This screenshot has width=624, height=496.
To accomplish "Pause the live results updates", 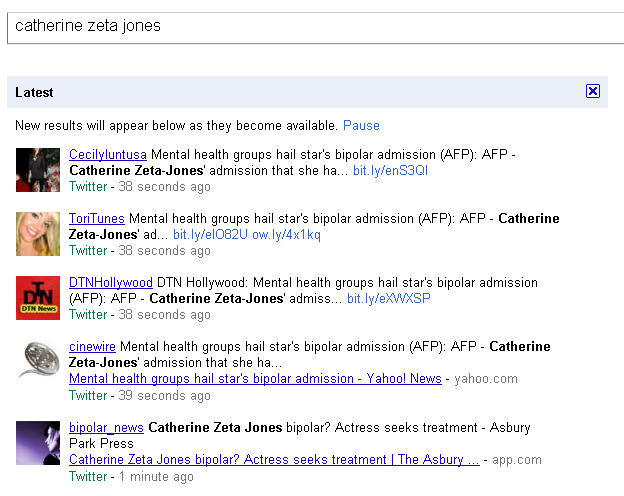I will [361, 126].
